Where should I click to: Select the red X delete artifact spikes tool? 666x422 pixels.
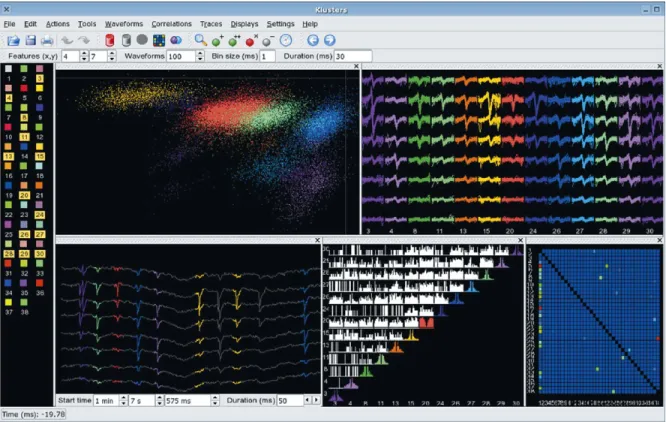coord(251,40)
